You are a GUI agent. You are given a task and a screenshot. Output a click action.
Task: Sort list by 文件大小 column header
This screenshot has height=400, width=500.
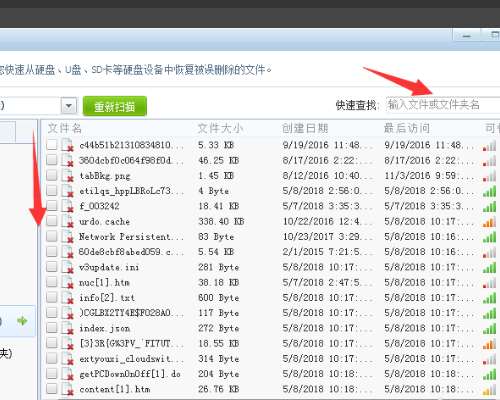[x=220, y=128]
